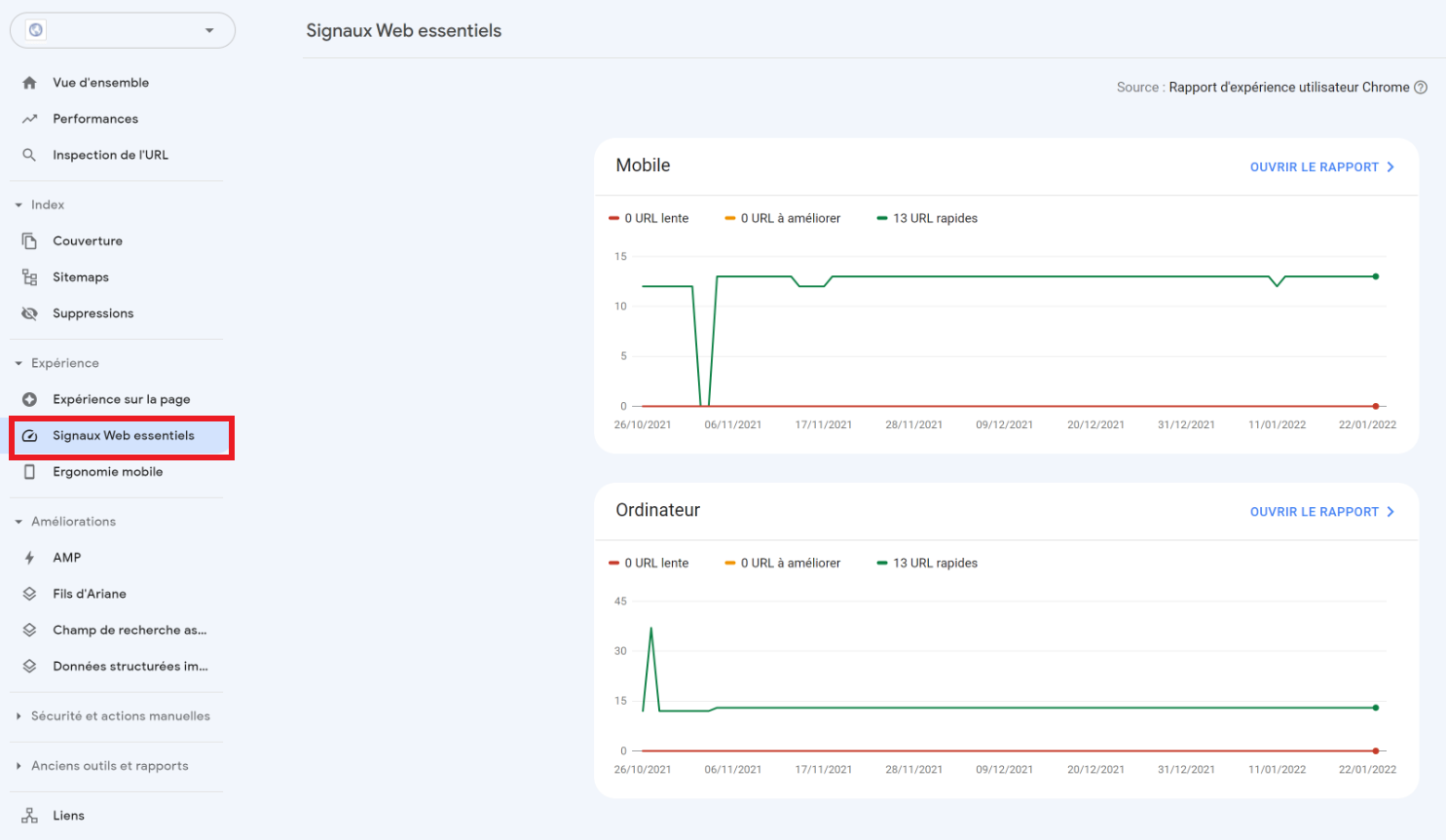Open the property selector dropdown
Viewport: 1446px width, 840px height.
pyautogui.click(x=207, y=30)
